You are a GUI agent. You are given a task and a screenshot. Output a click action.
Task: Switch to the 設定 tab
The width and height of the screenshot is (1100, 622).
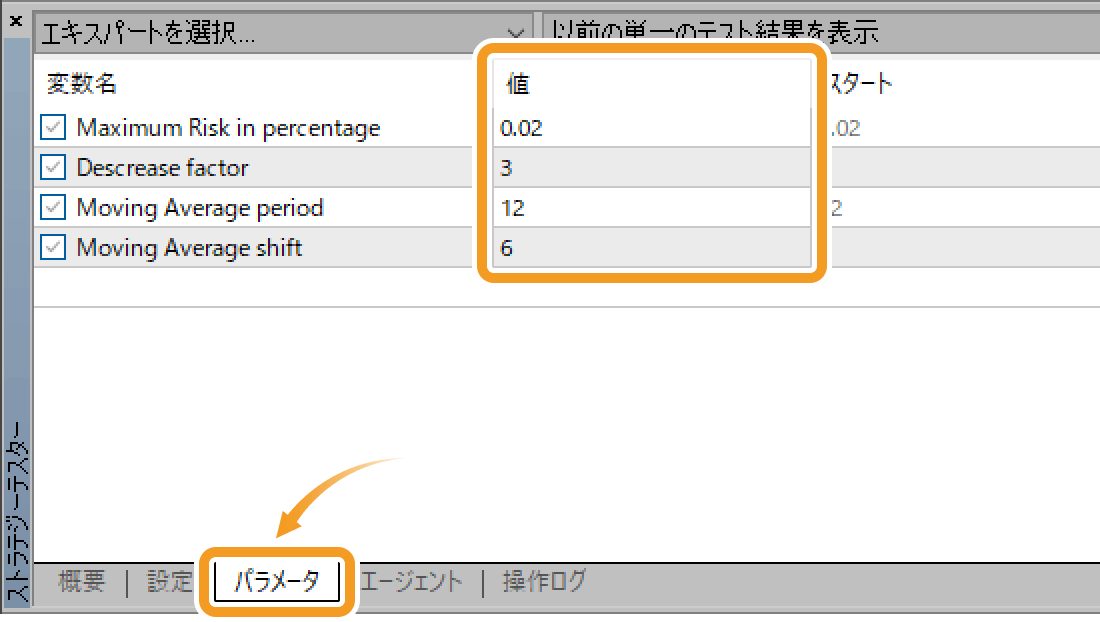point(169,581)
